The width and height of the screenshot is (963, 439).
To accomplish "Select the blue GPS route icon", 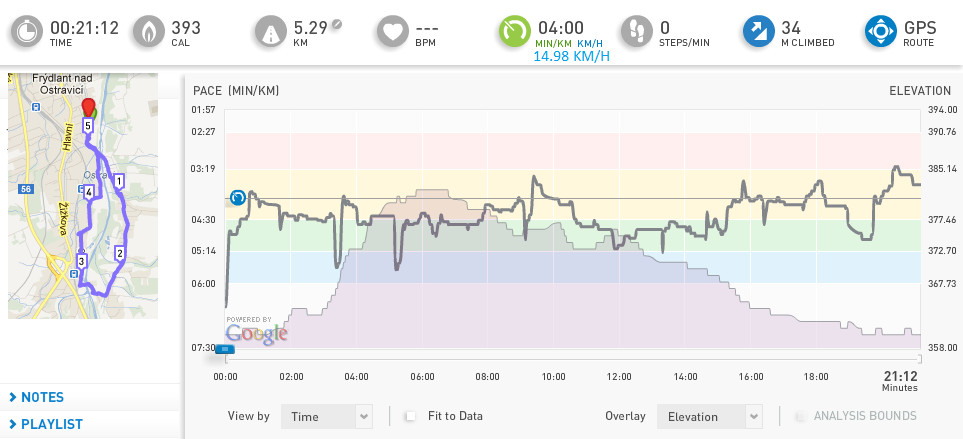I will pos(881,31).
